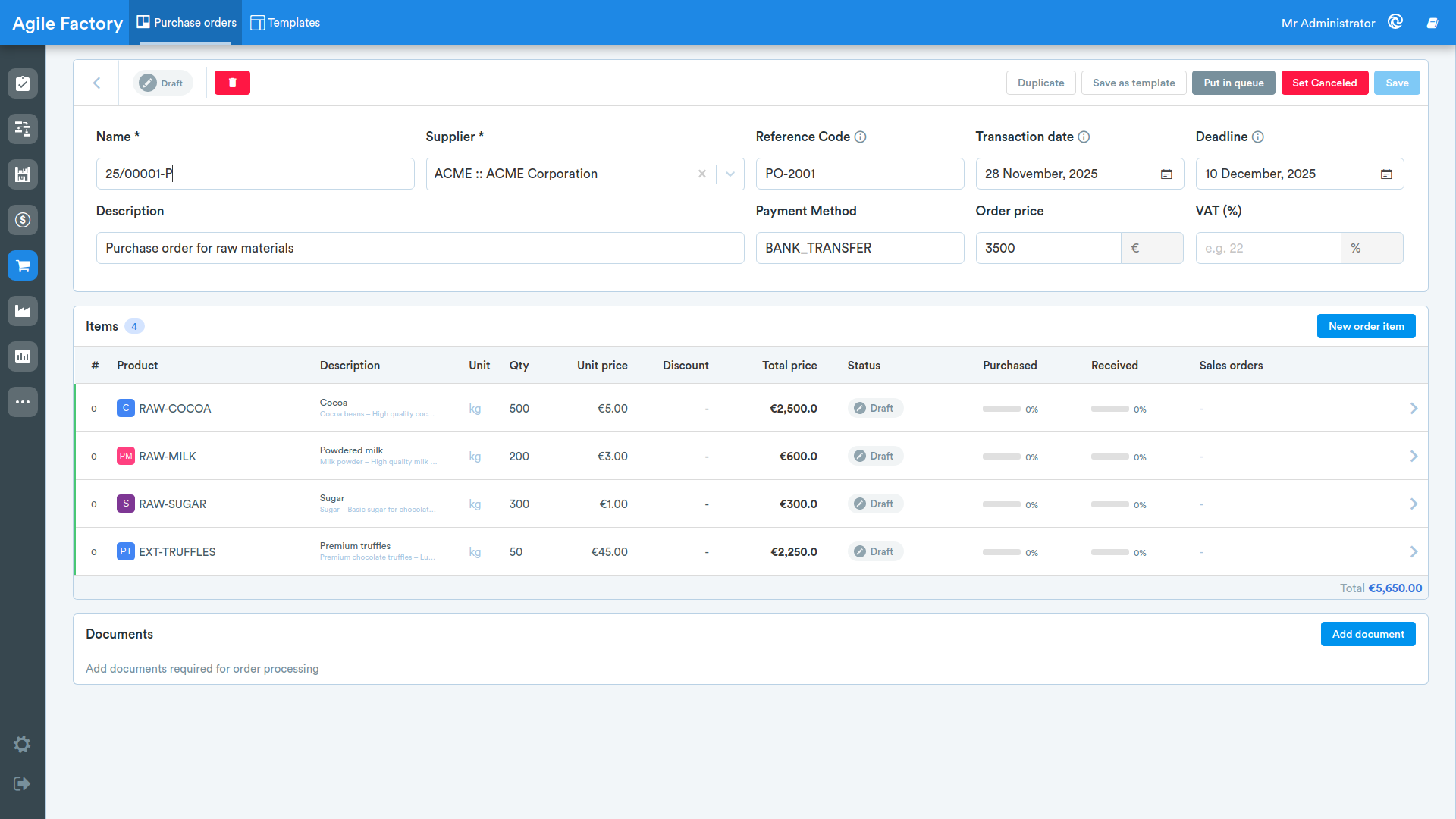Open Transaction date calendar icon
Screen dimensions: 1456x819
[x=1166, y=174]
